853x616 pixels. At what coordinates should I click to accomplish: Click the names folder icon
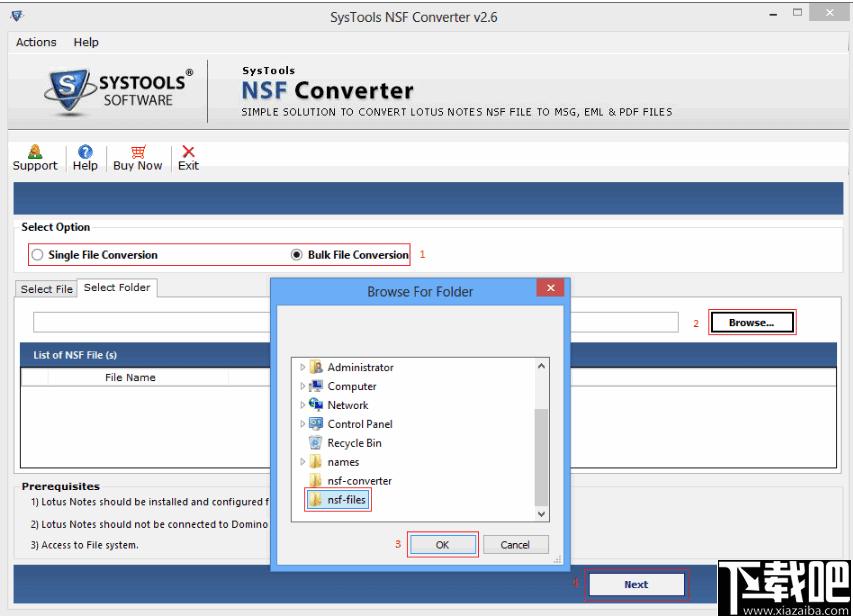316,462
